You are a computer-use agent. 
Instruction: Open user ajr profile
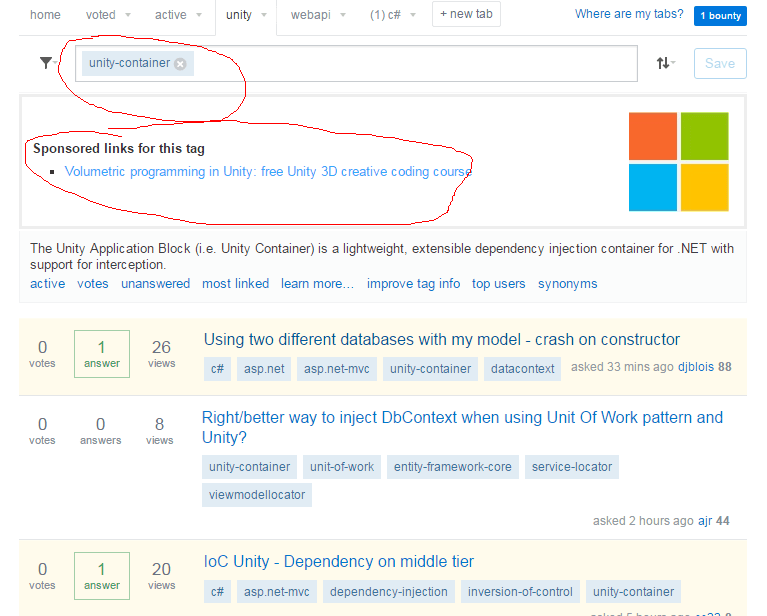(705, 521)
